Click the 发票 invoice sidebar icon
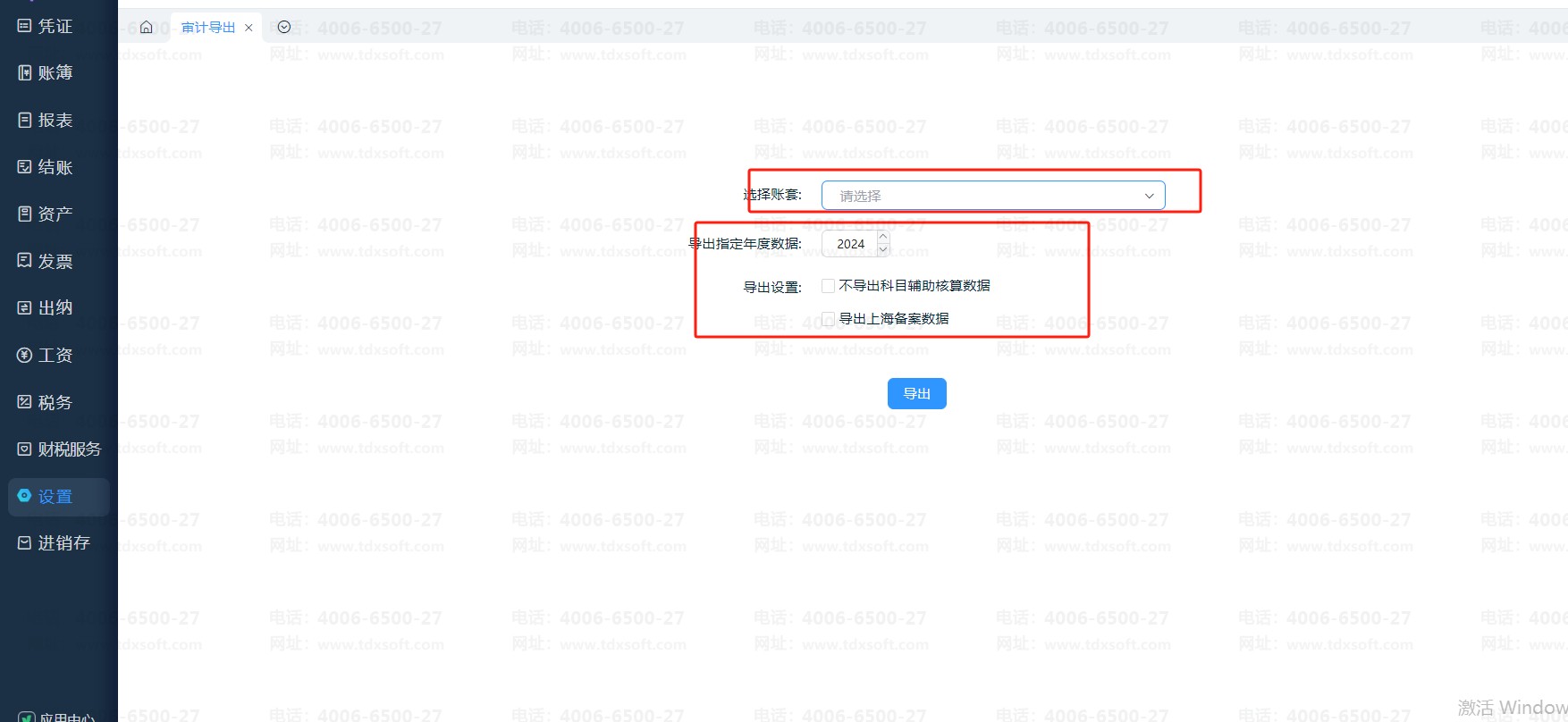The image size is (1568, 722). pos(25,261)
